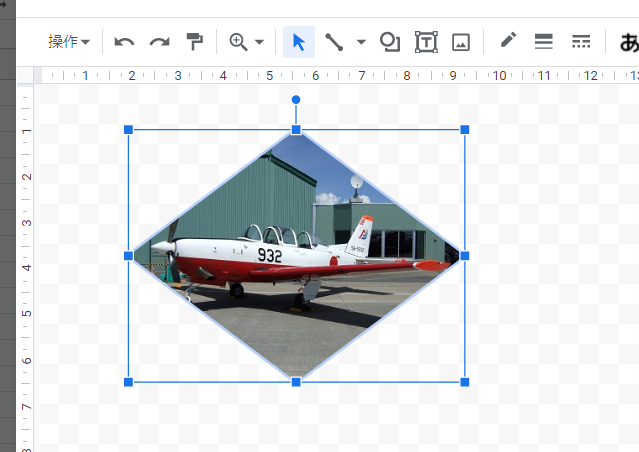Expand the line type dropdown arrow

pyautogui.click(x=361, y=42)
